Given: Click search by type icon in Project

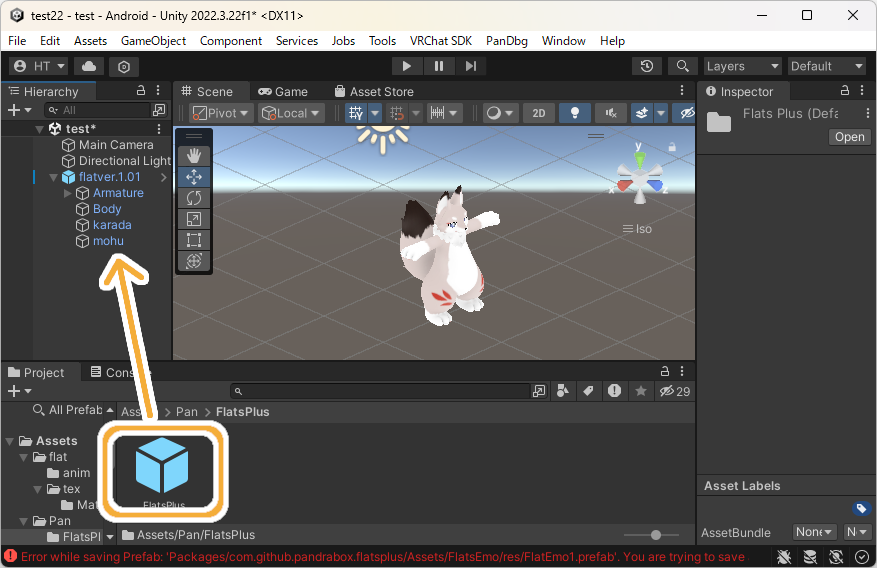Looking at the screenshot, I should pyautogui.click(x=563, y=391).
